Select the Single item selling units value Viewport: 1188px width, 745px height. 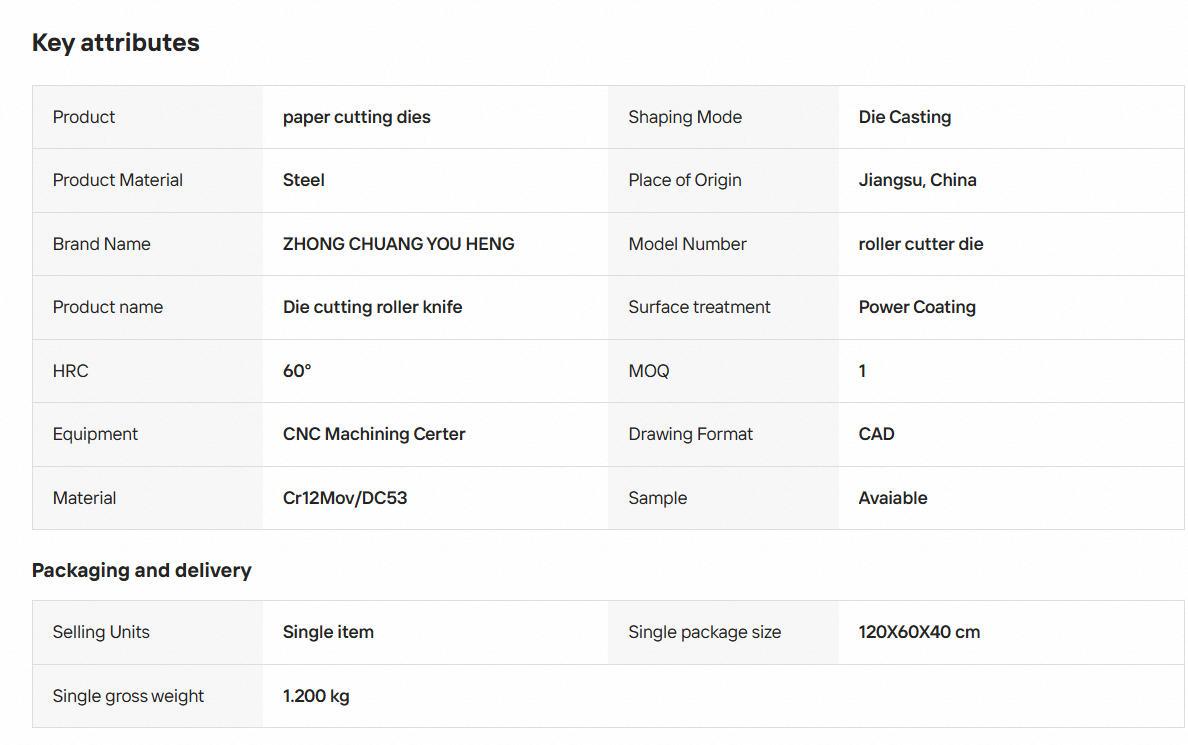point(328,632)
